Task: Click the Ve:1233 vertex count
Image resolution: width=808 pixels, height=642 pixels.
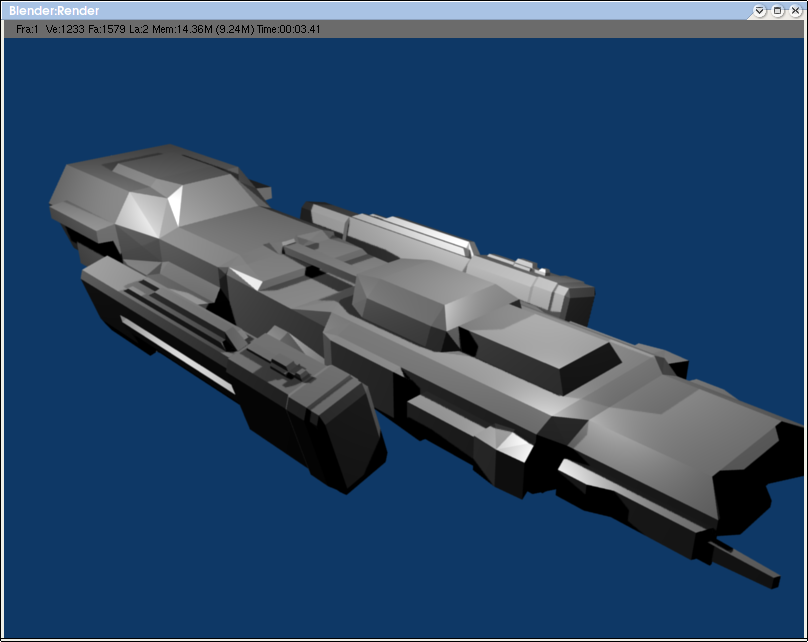Action: [x=67, y=30]
